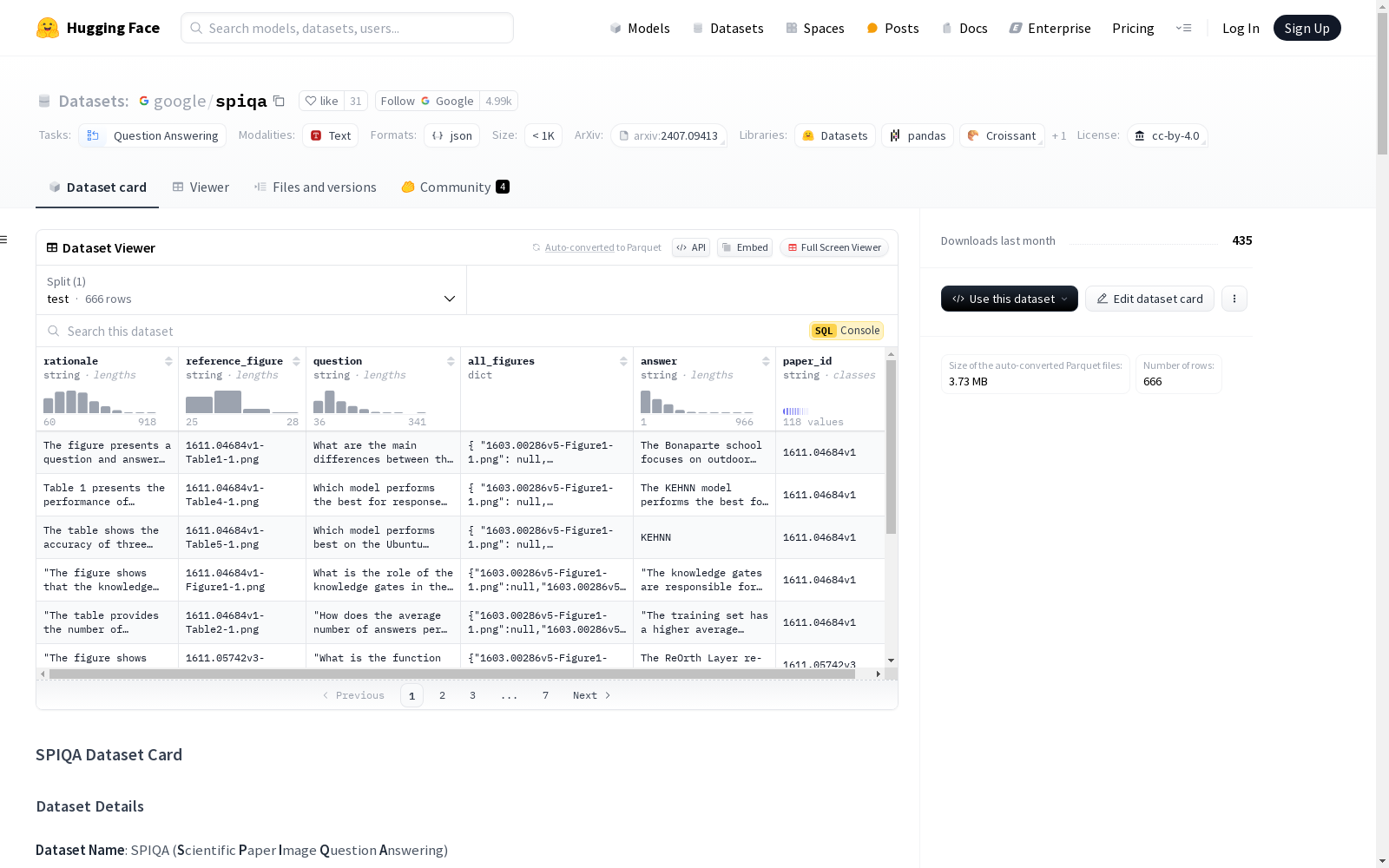Open Pricing page
This screenshot has height=868, width=1389.
click(x=1133, y=28)
